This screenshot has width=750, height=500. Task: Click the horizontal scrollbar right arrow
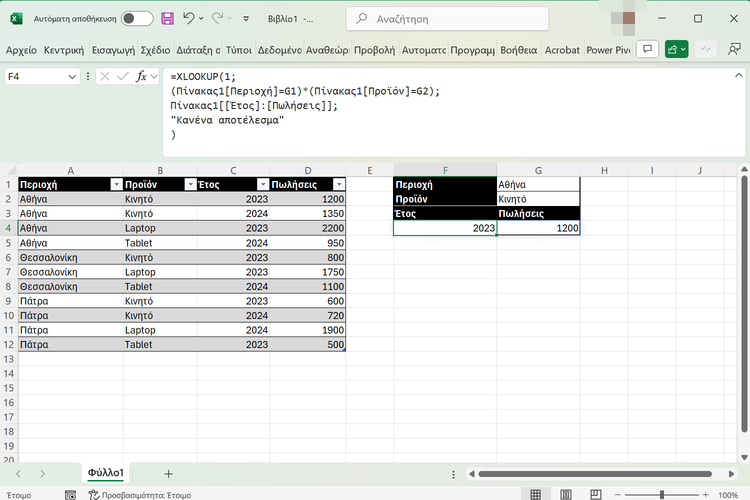pyautogui.click(x=731, y=474)
